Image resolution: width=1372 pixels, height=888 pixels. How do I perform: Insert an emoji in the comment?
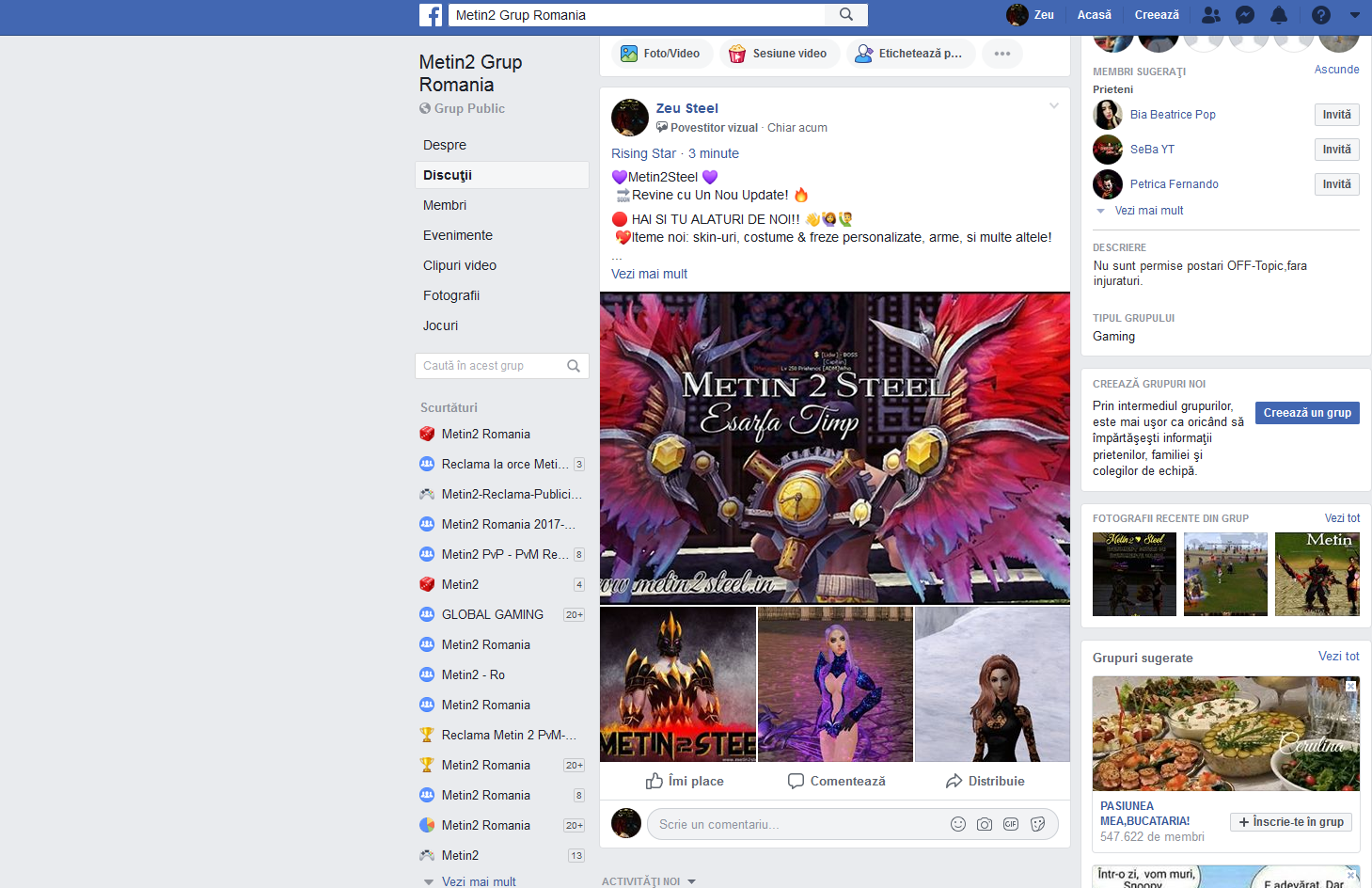click(x=958, y=824)
